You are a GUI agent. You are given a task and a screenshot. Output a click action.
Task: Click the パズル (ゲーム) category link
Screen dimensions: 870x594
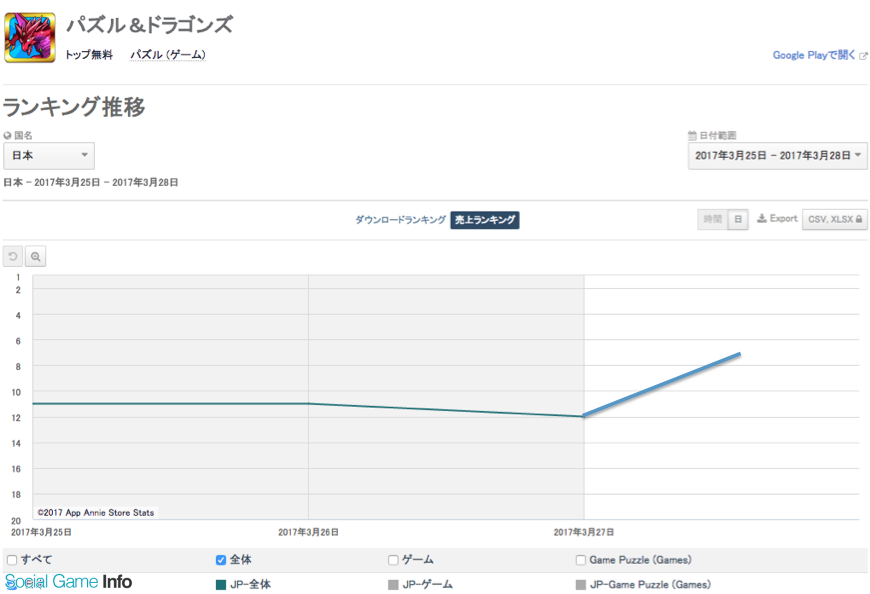point(168,54)
